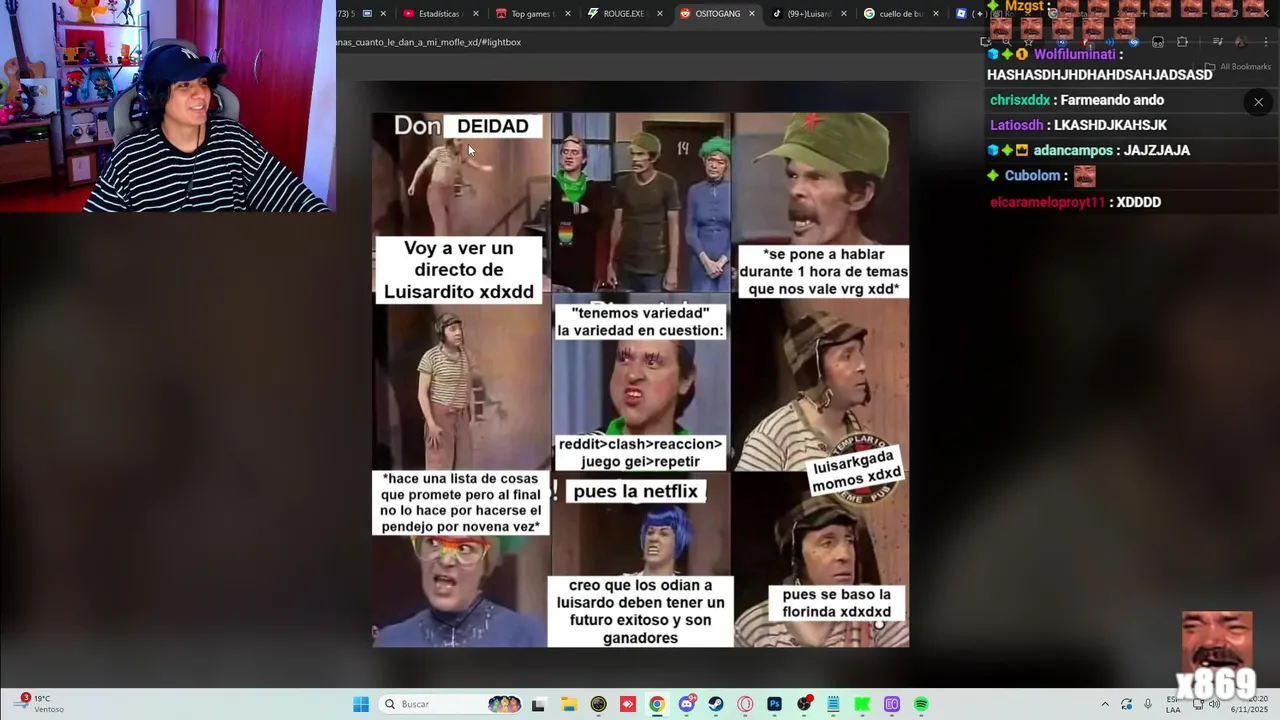Click the microphone tray icon

tap(1148, 704)
